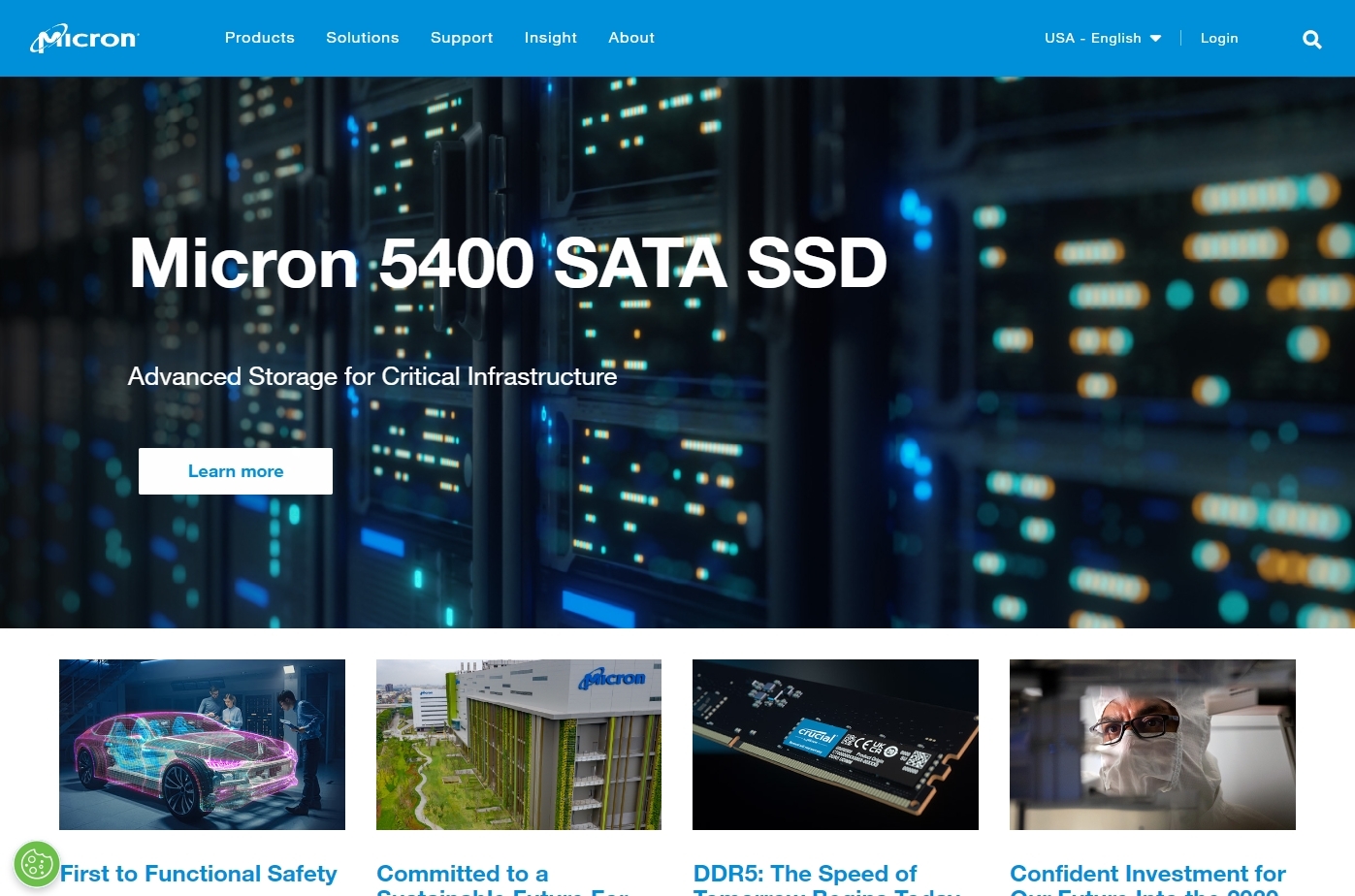This screenshot has height=896, width=1355.
Task: Click Advanced Storage for Critical Infrastructure text
Action: [372, 376]
